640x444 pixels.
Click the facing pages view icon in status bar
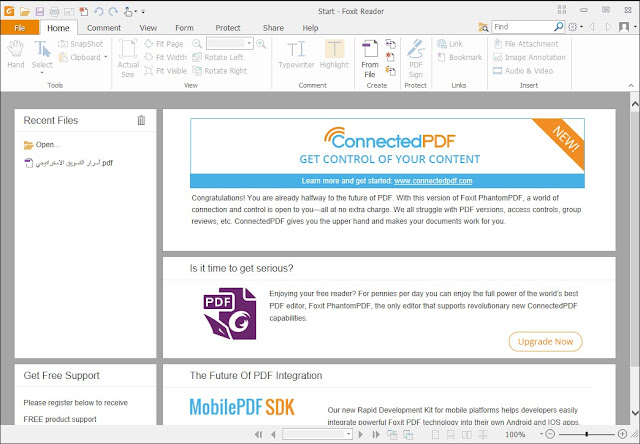[467, 434]
